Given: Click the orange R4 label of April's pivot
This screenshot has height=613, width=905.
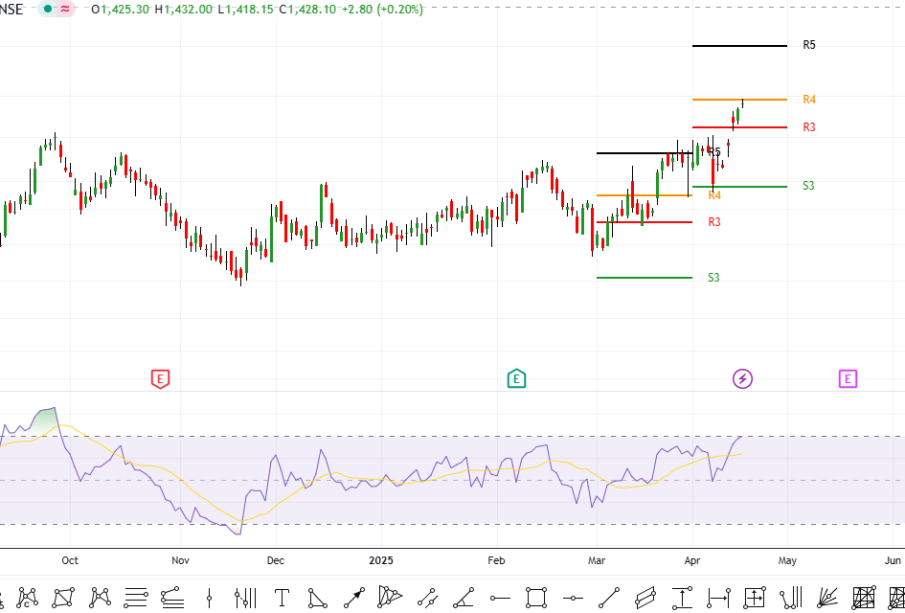Looking at the screenshot, I should [809, 100].
